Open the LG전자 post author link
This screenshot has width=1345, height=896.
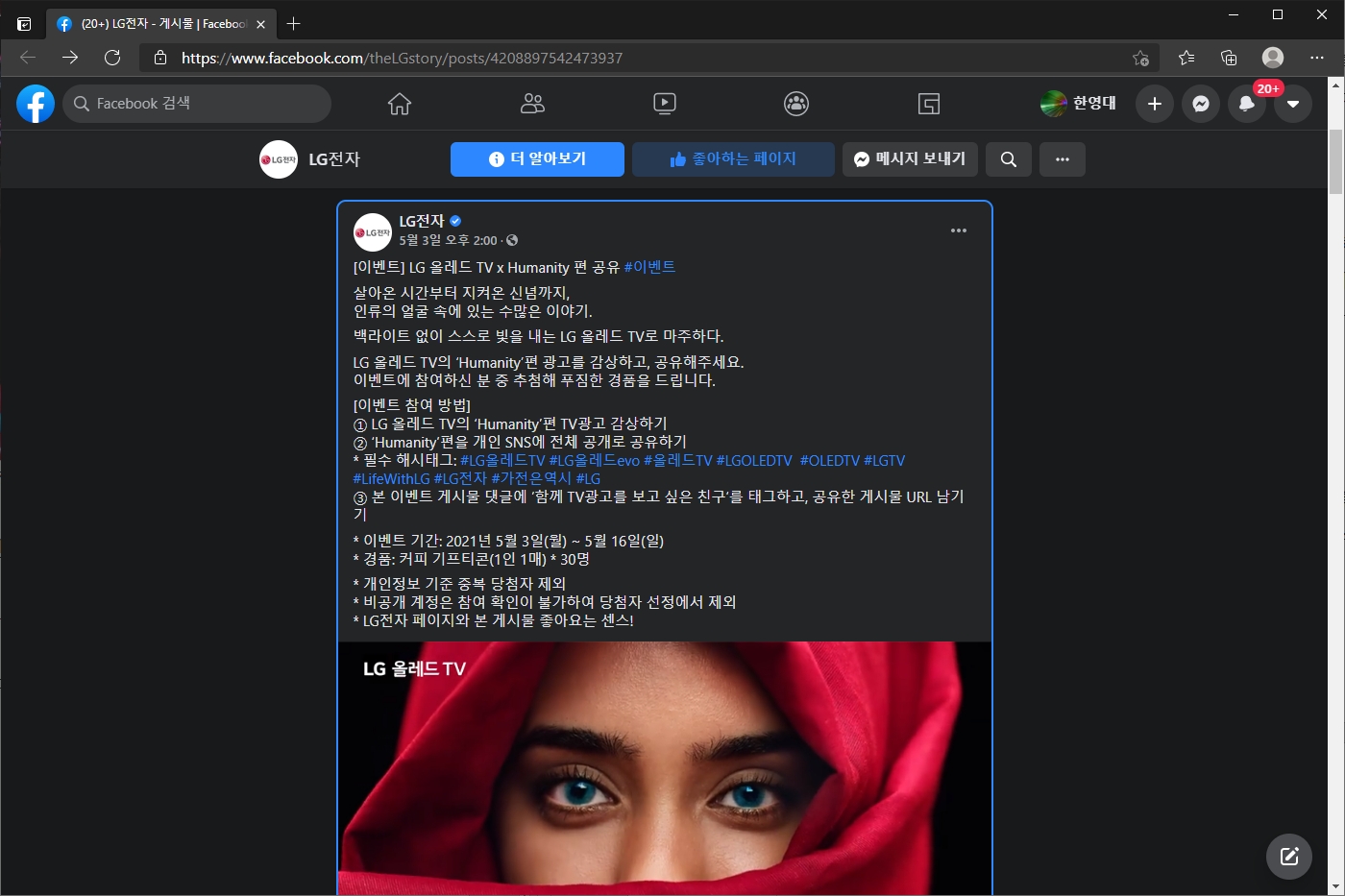[x=422, y=221]
